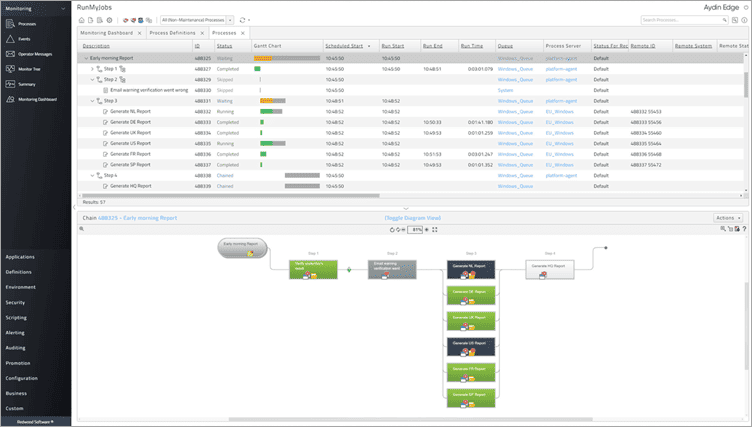Open Events from the sidebar

(x=25, y=38)
